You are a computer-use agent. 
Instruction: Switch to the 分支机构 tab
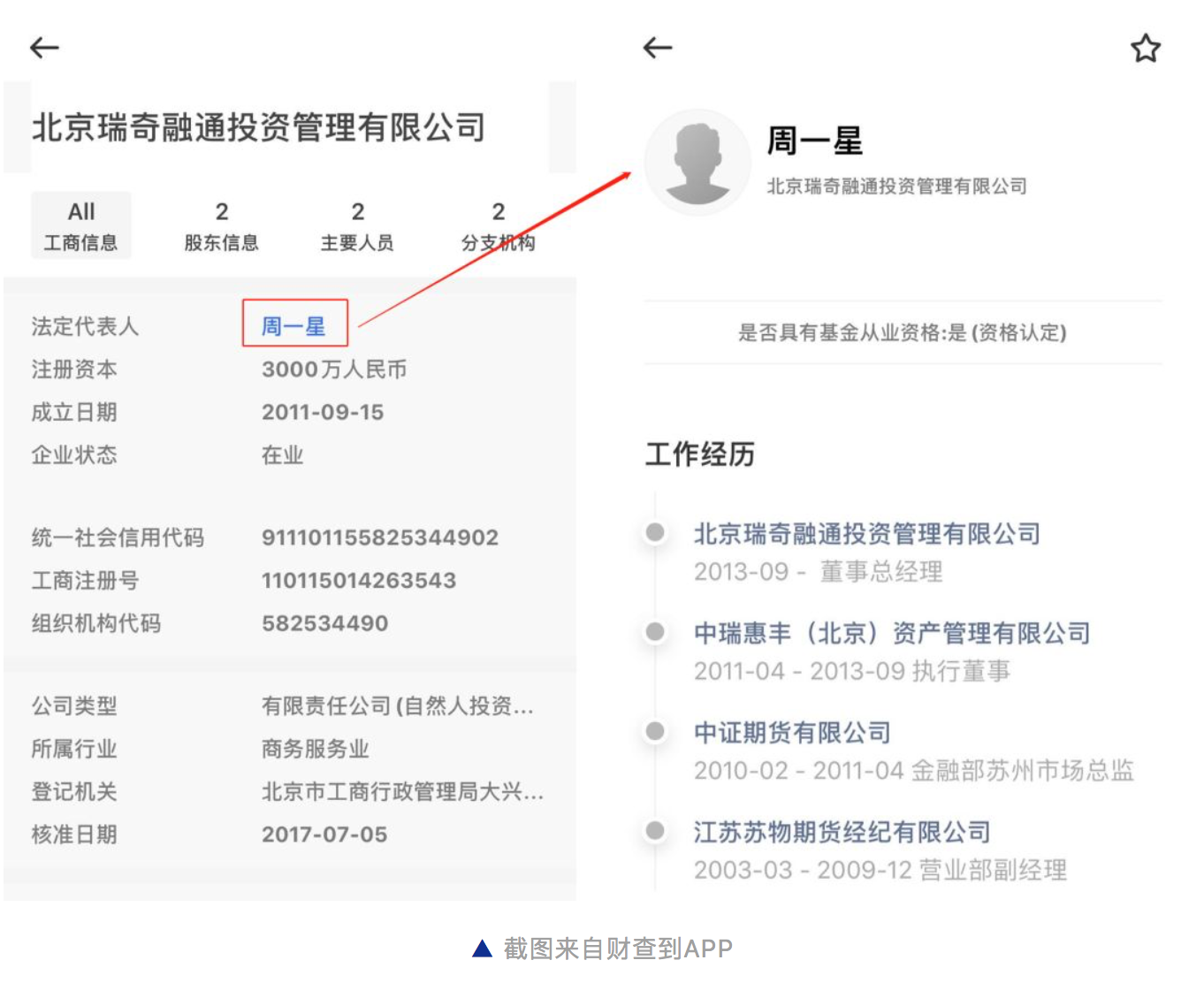[499, 225]
